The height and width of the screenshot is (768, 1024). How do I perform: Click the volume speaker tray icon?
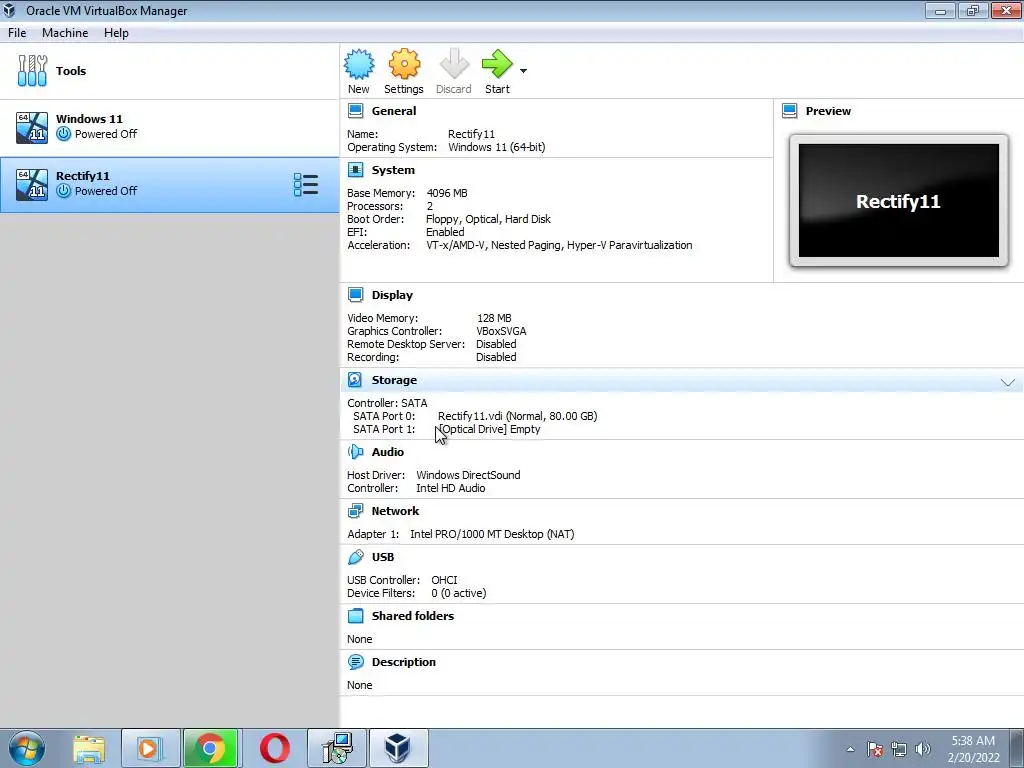(x=923, y=749)
